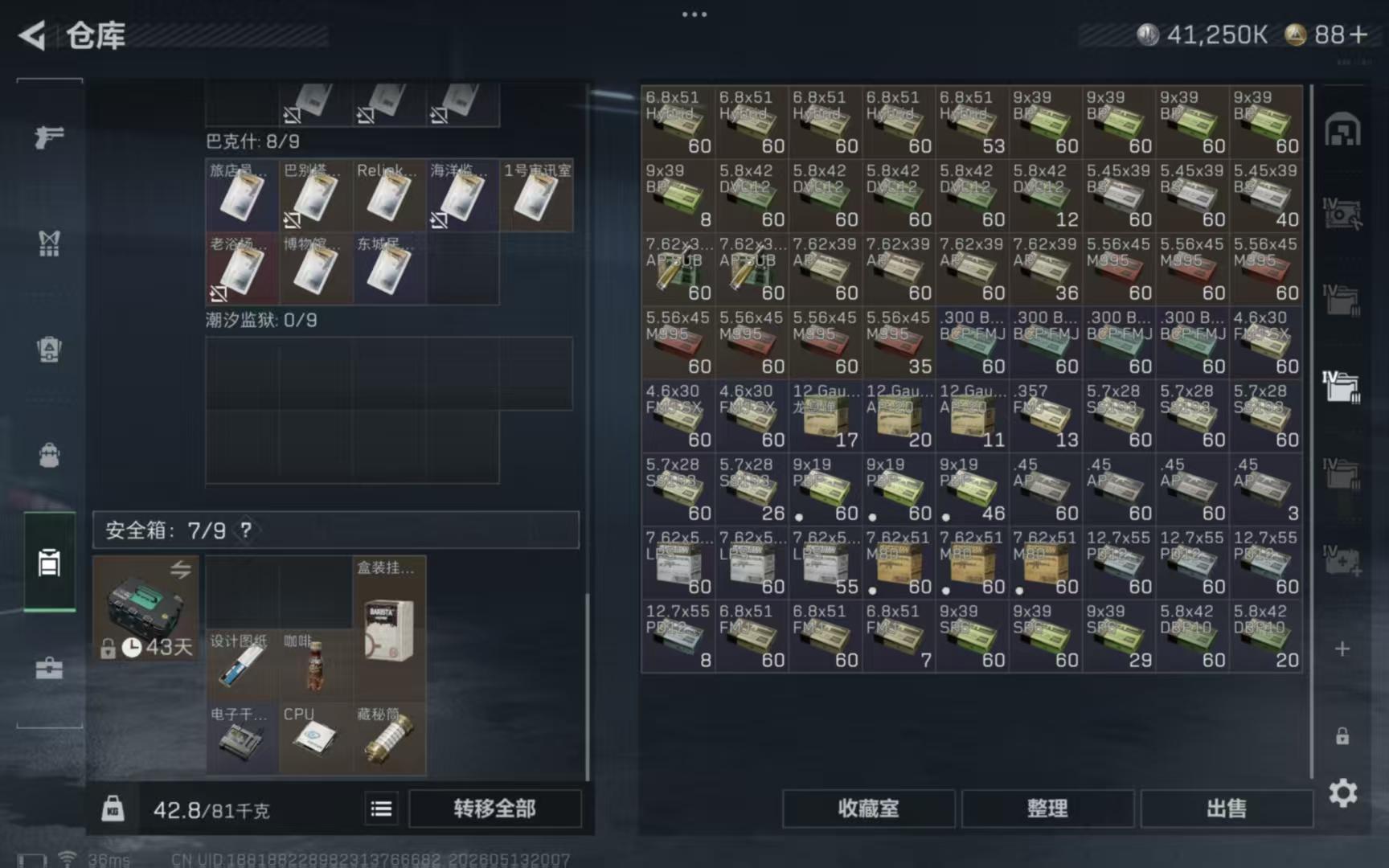This screenshot has width=1389, height=868.
Task: Select the 旅店员 keycard
Action: click(242, 195)
